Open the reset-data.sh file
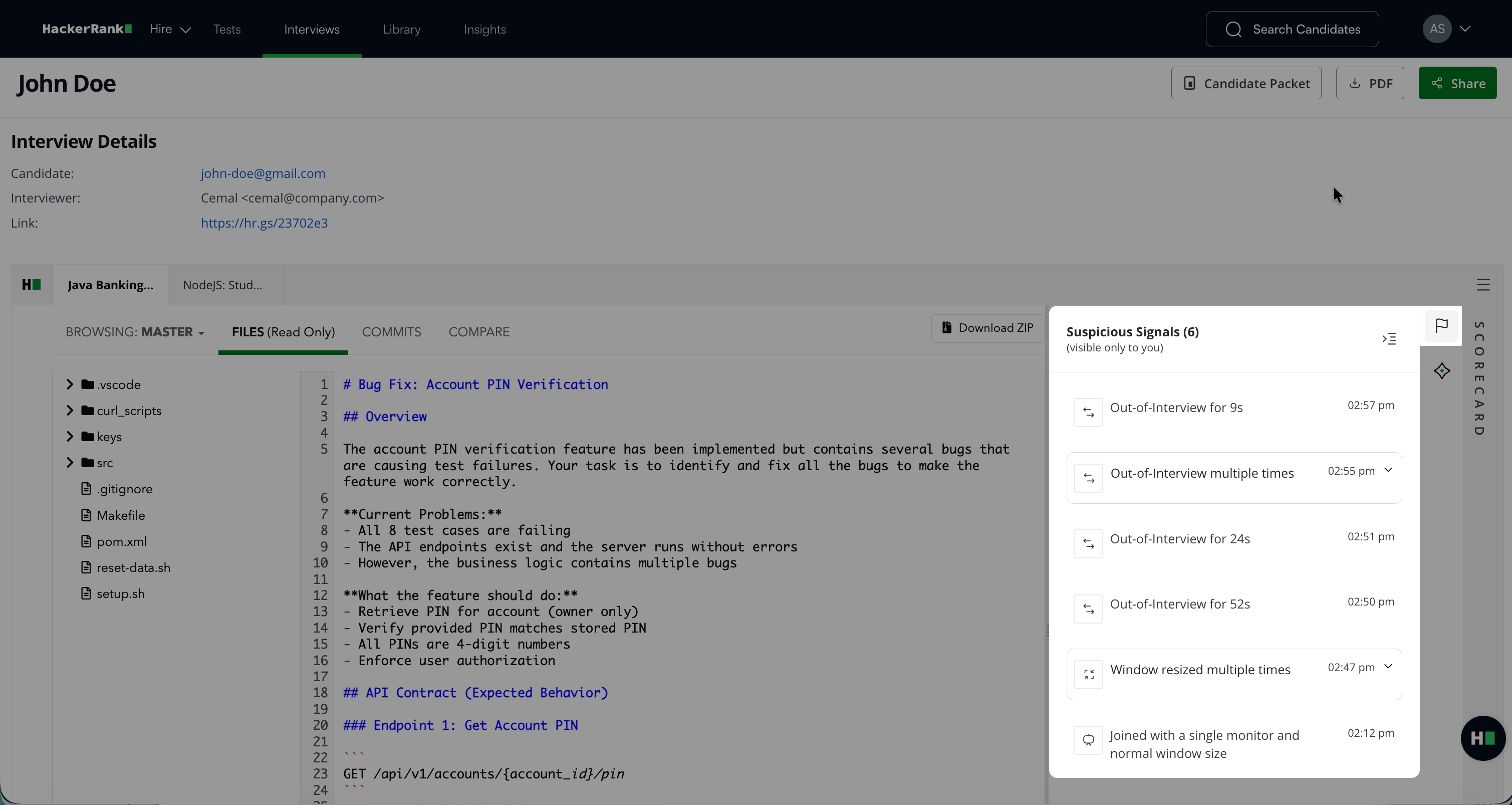Viewport: 1512px width, 805px height. 134,567
